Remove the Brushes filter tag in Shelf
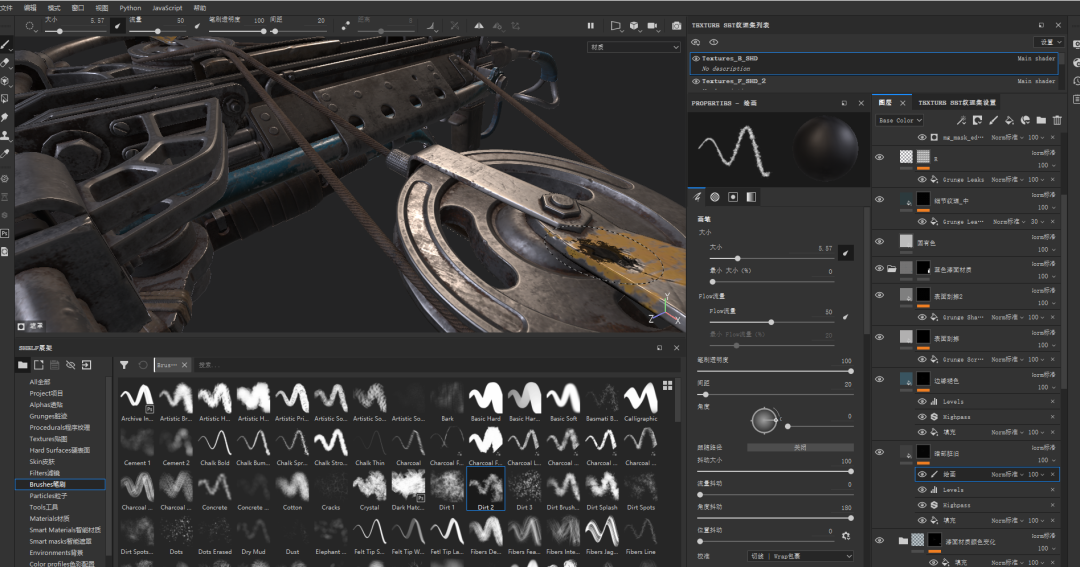Screen dimensions: 1080x567 click(x=185, y=365)
